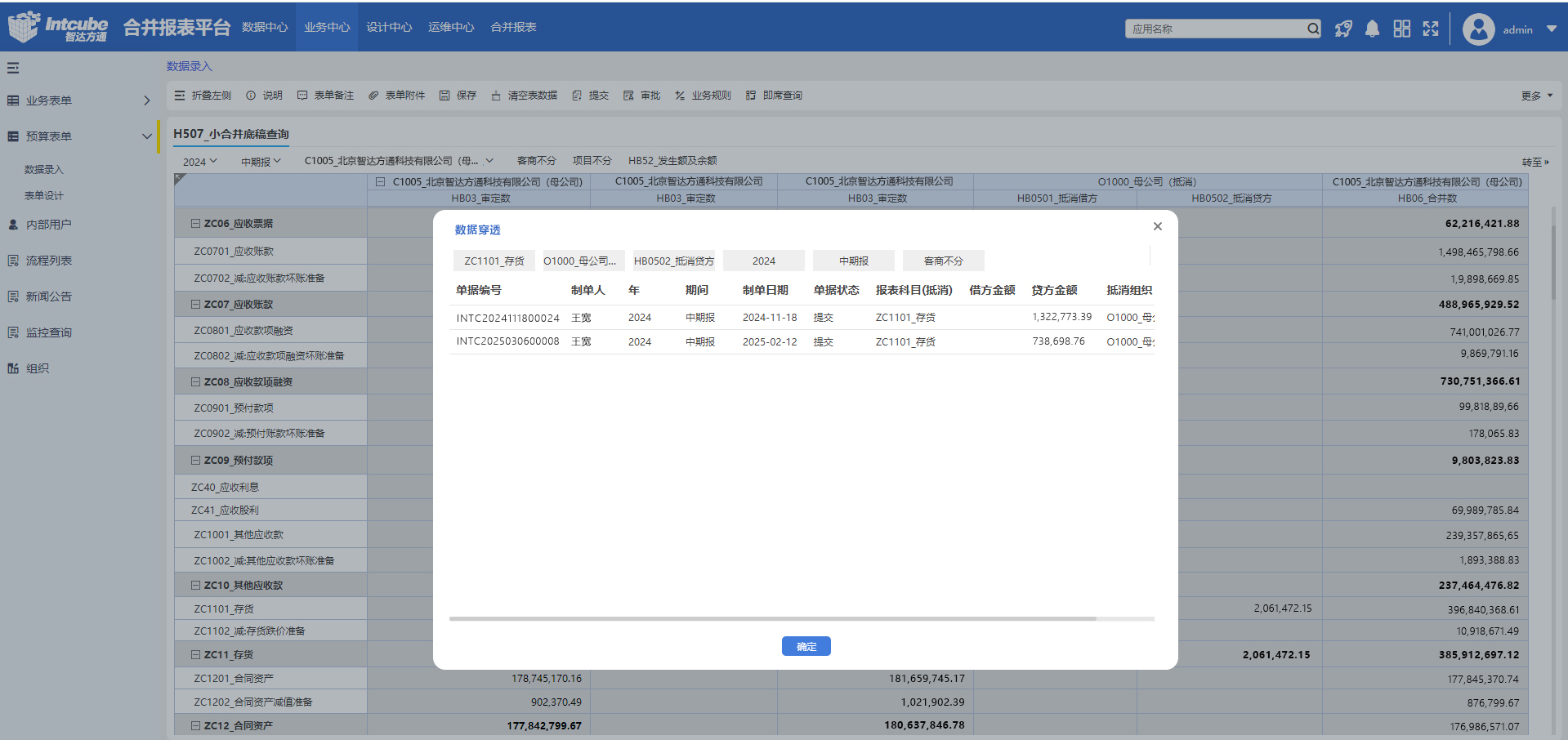Select the 数据录入 tab
This screenshot has width=1568, height=740.
(188, 66)
